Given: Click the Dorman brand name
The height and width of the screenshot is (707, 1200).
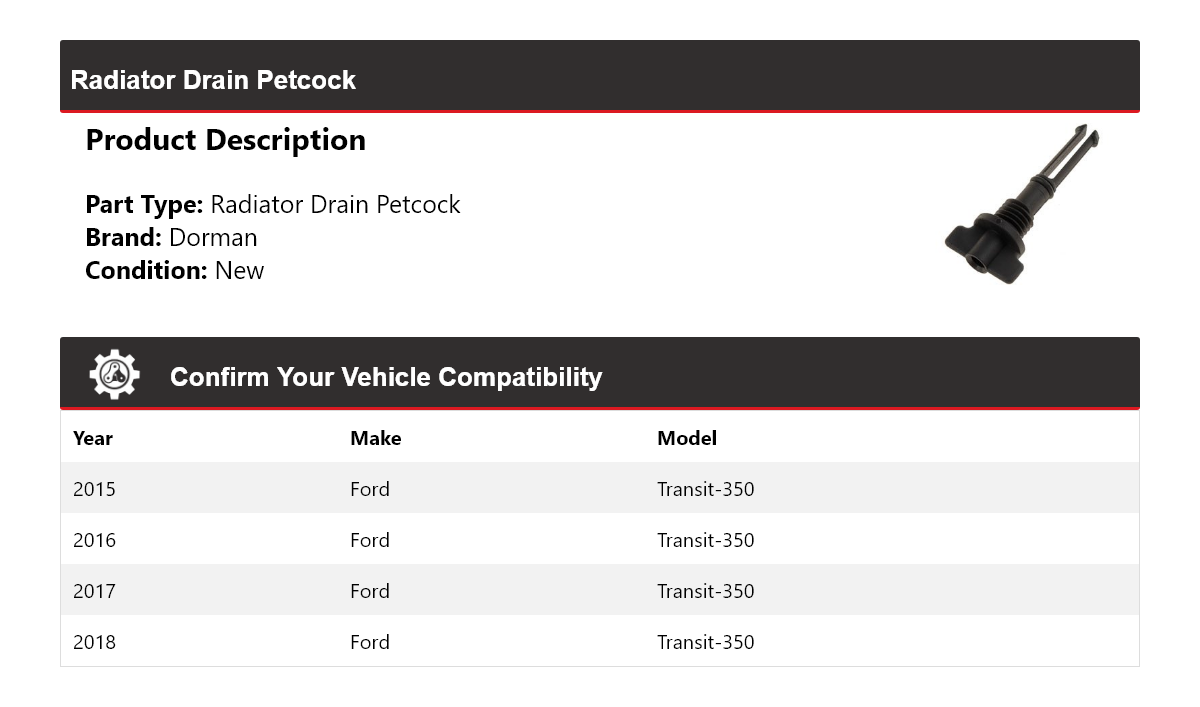Looking at the screenshot, I should (213, 238).
